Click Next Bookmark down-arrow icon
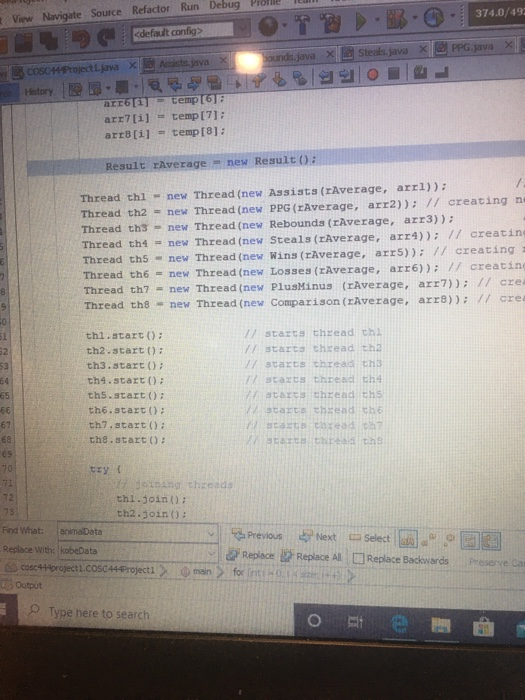 click(279, 79)
